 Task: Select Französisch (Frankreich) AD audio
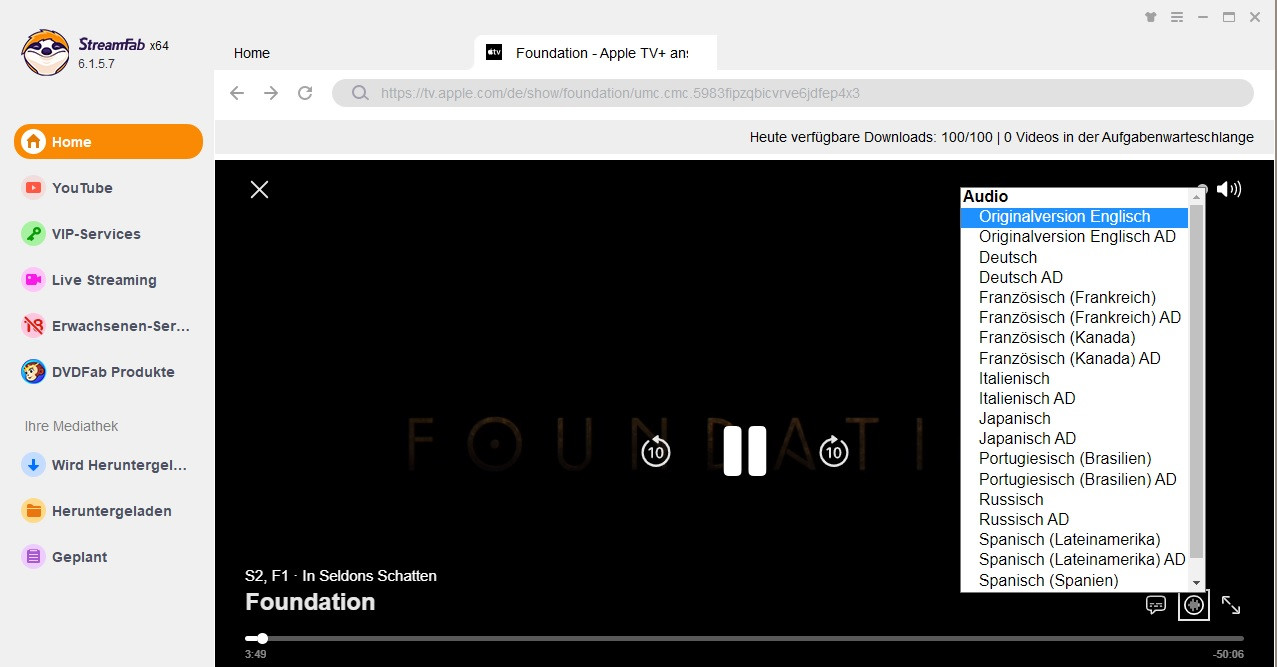tap(1074, 317)
